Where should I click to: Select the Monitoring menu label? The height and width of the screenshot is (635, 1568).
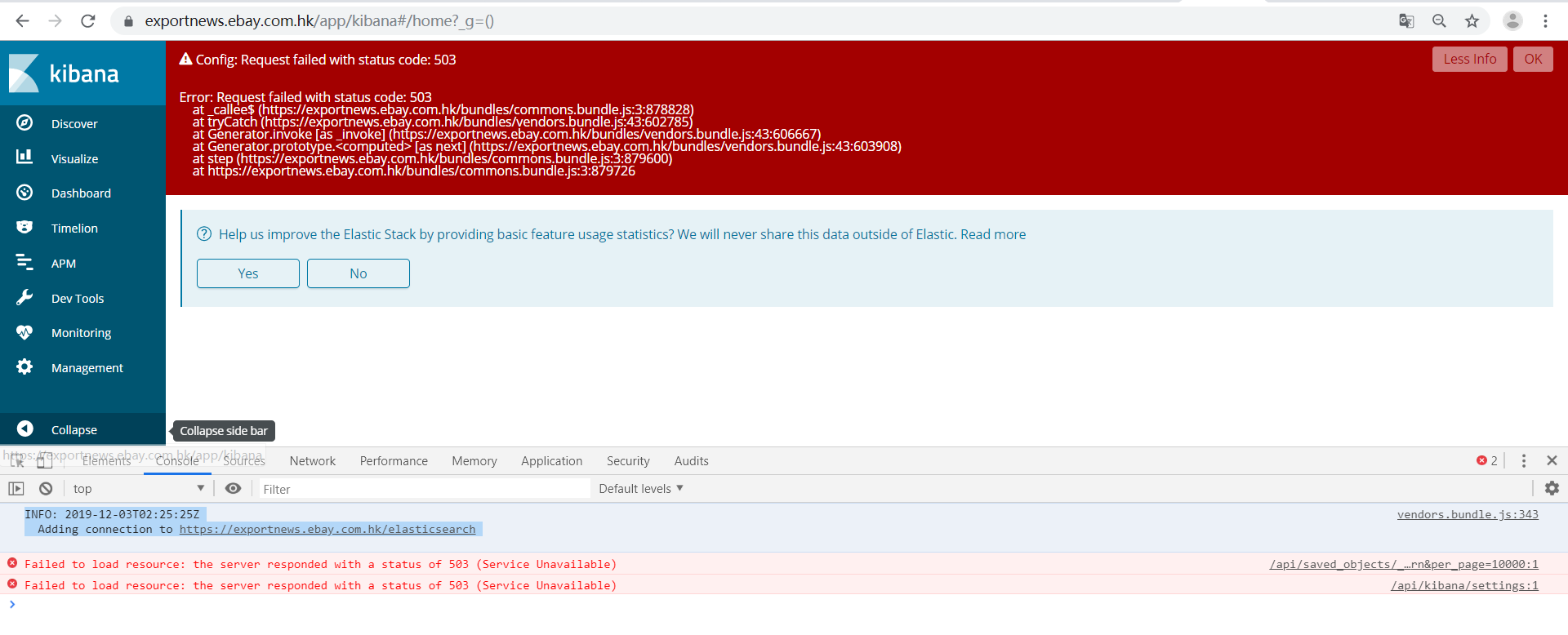point(81,333)
